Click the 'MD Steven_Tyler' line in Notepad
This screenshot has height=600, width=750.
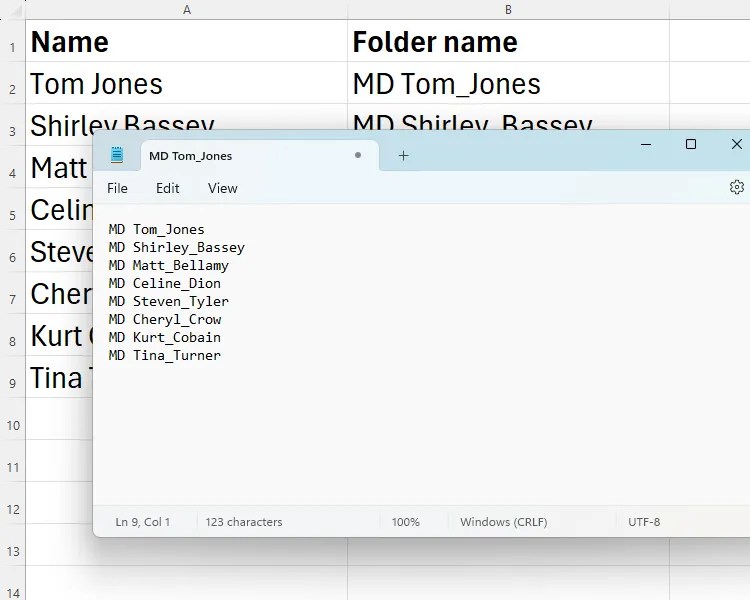click(x=168, y=301)
